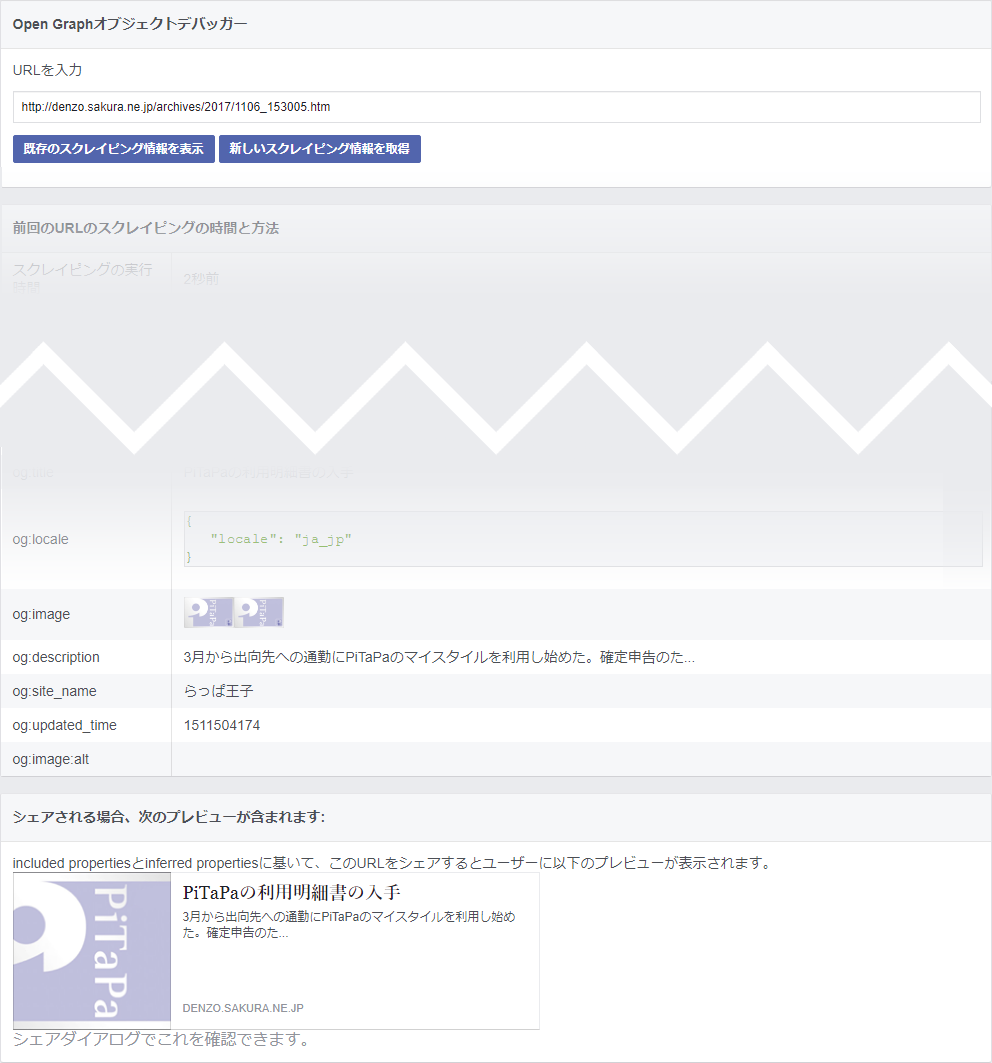Screen dimensions: 992x1063
Task: Click first og:image PiTaPa thumbnail
Action: [209, 612]
